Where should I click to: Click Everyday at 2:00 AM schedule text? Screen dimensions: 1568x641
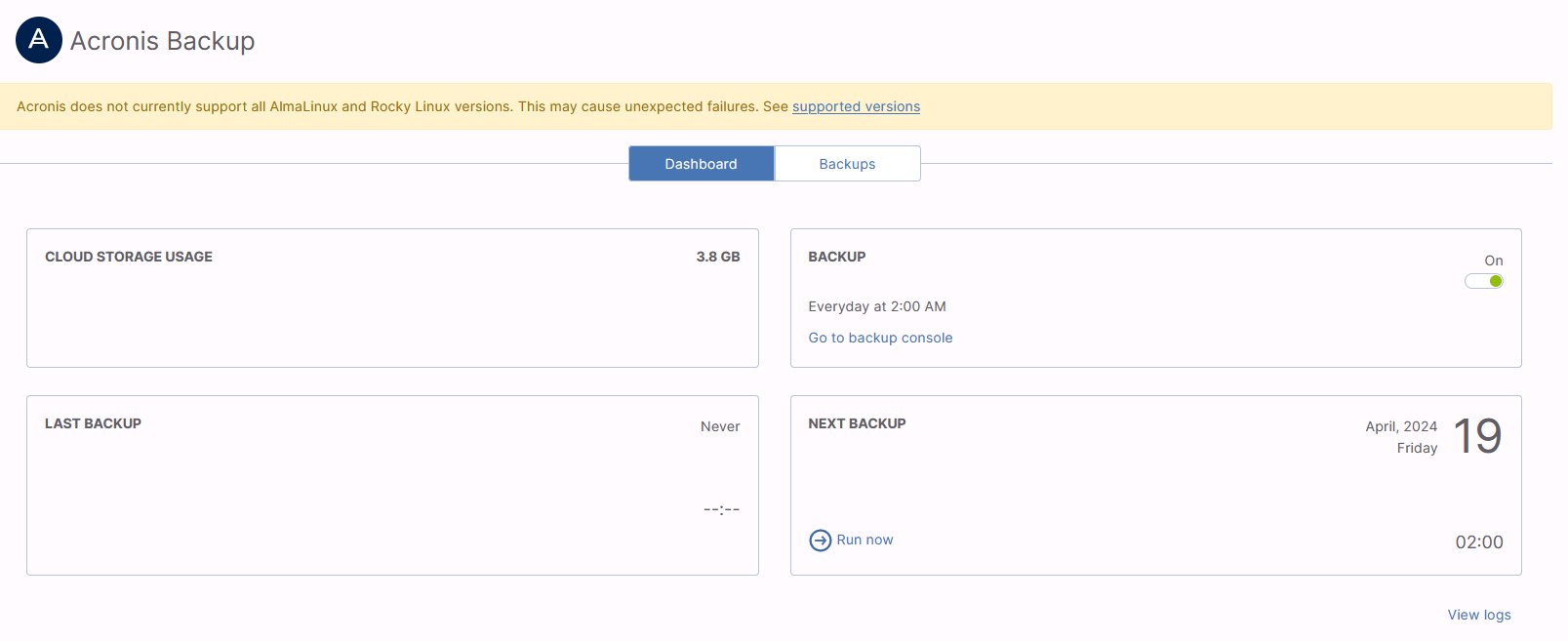click(877, 306)
